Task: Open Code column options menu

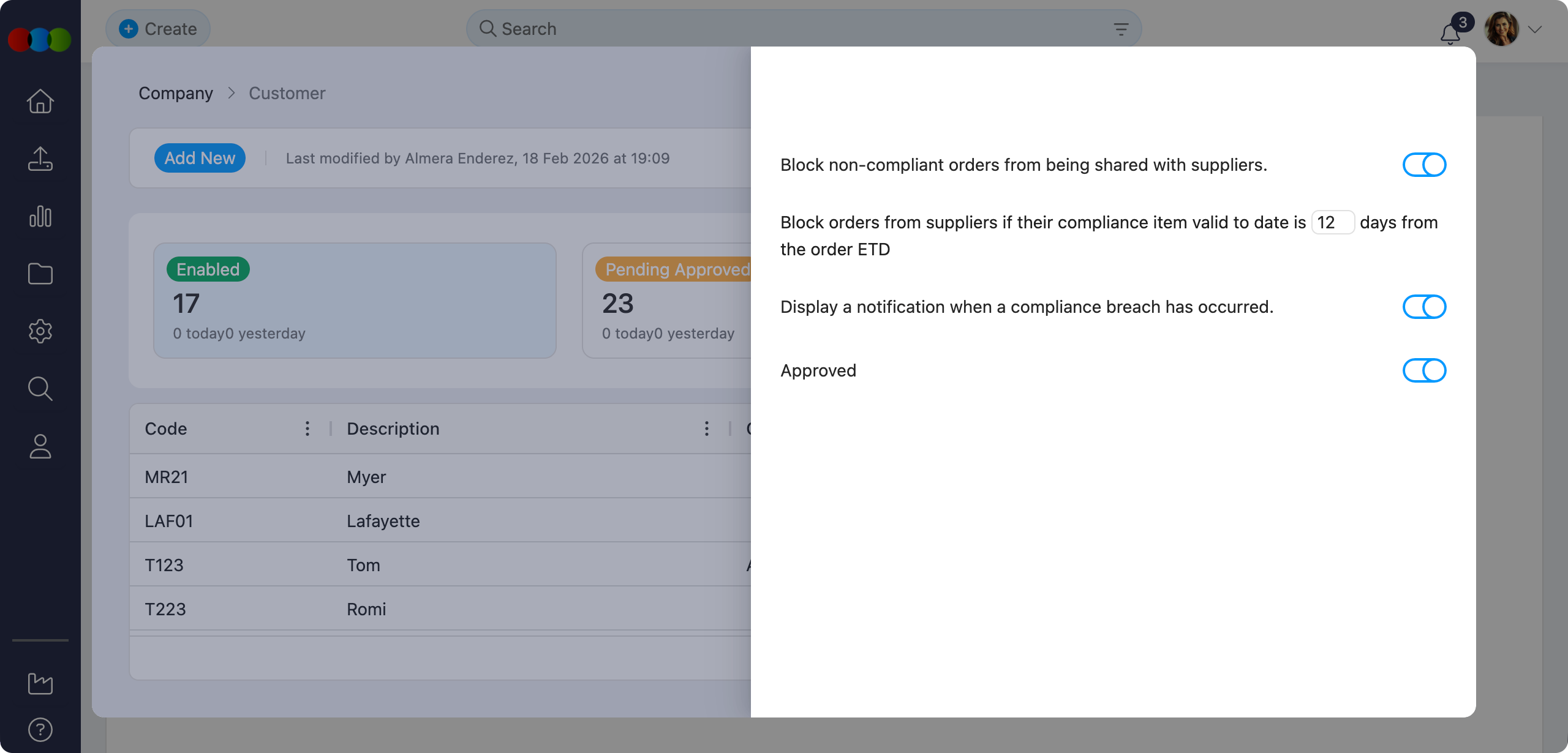Action: click(x=307, y=429)
